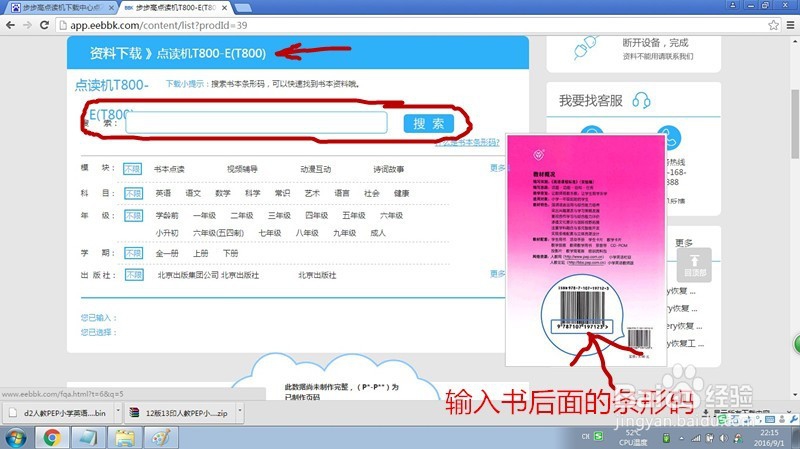The image size is (800, 449).
Task: Open the downloaded zip file item
Action: coord(179,413)
